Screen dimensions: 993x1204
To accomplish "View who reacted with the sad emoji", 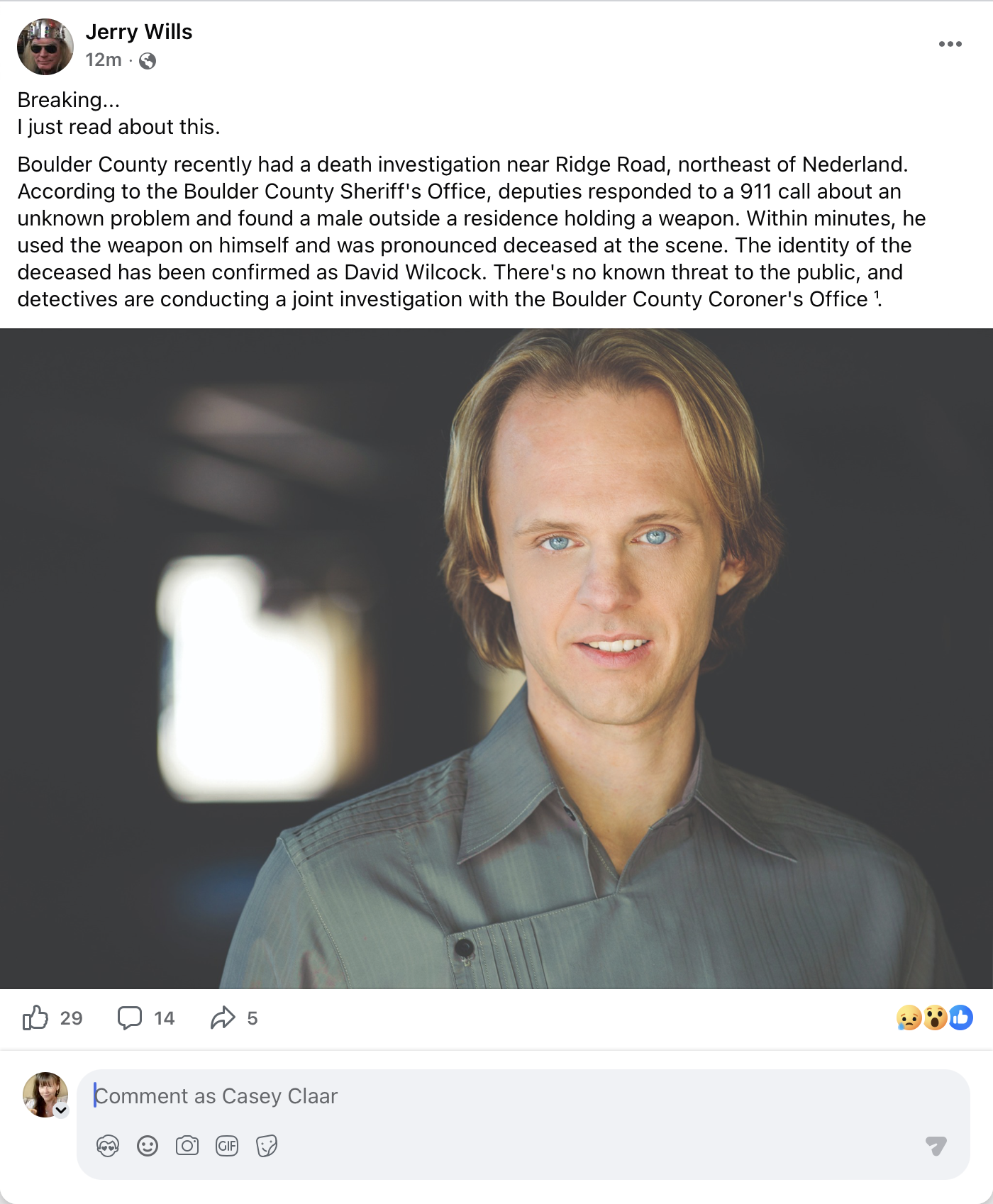I will click(x=909, y=1018).
